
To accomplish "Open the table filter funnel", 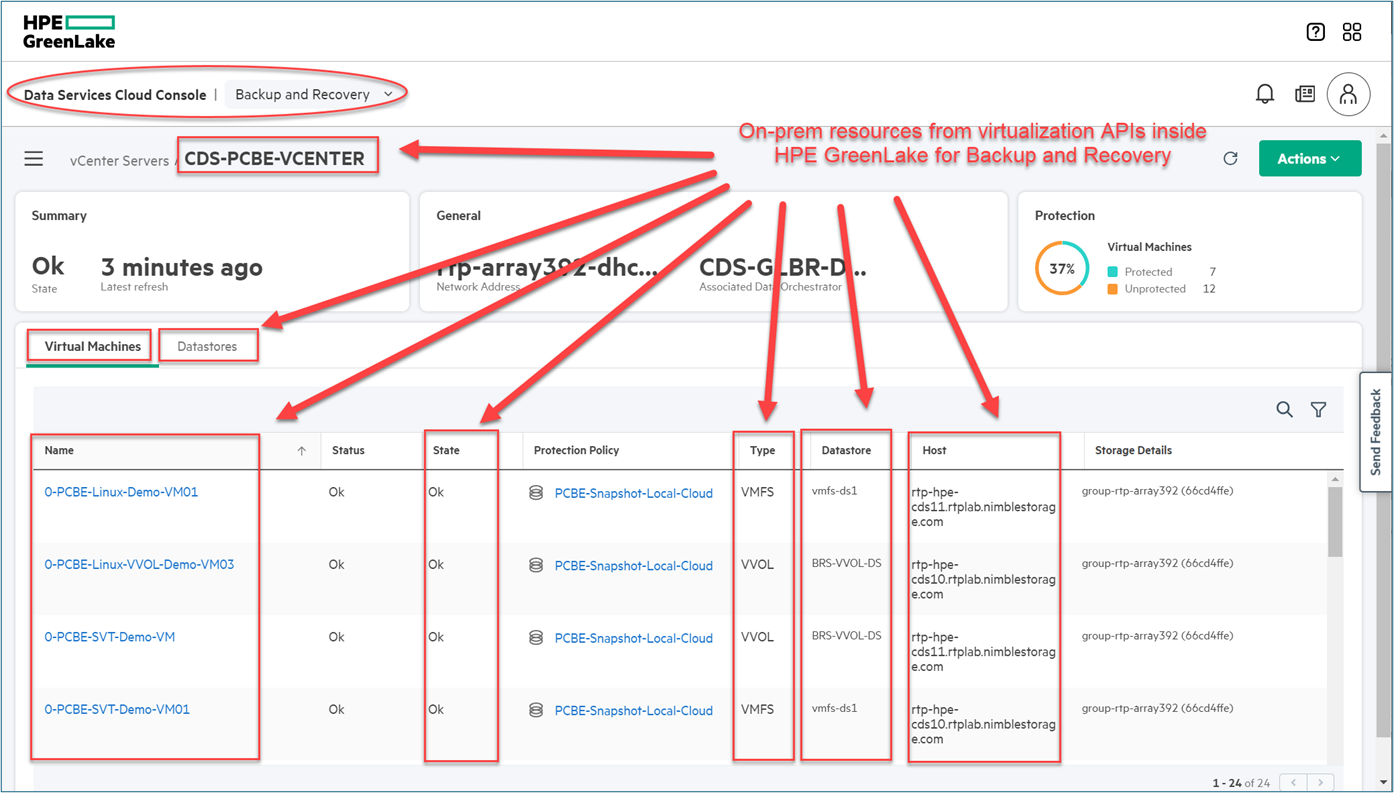I will tap(1319, 409).
